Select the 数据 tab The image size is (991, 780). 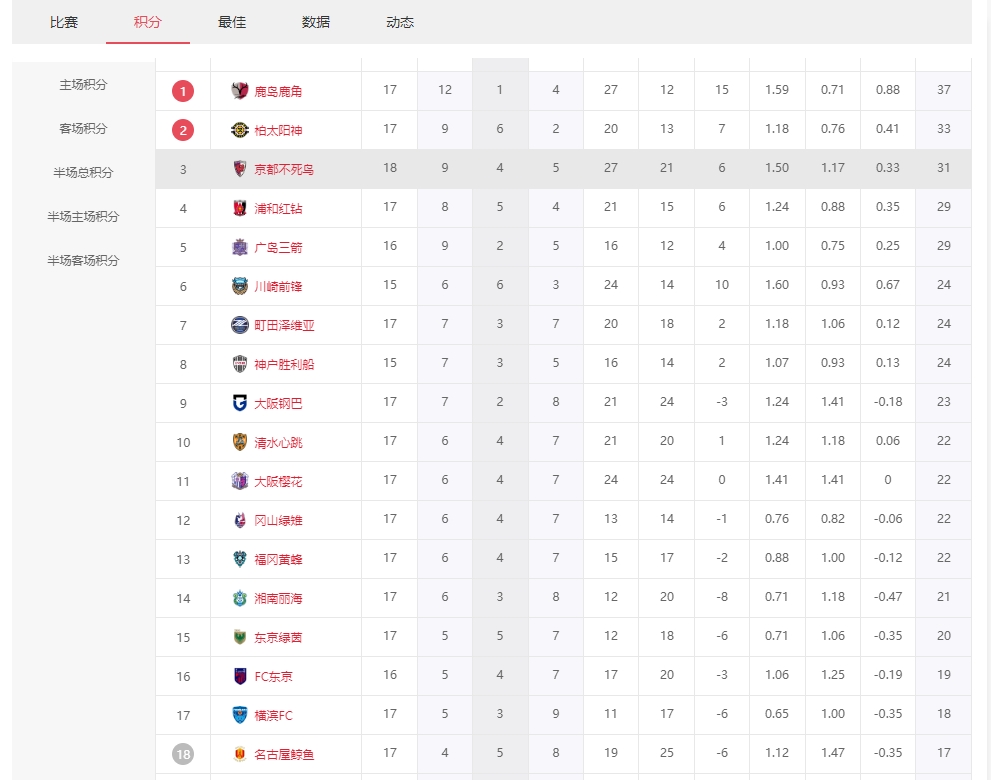[316, 22]
